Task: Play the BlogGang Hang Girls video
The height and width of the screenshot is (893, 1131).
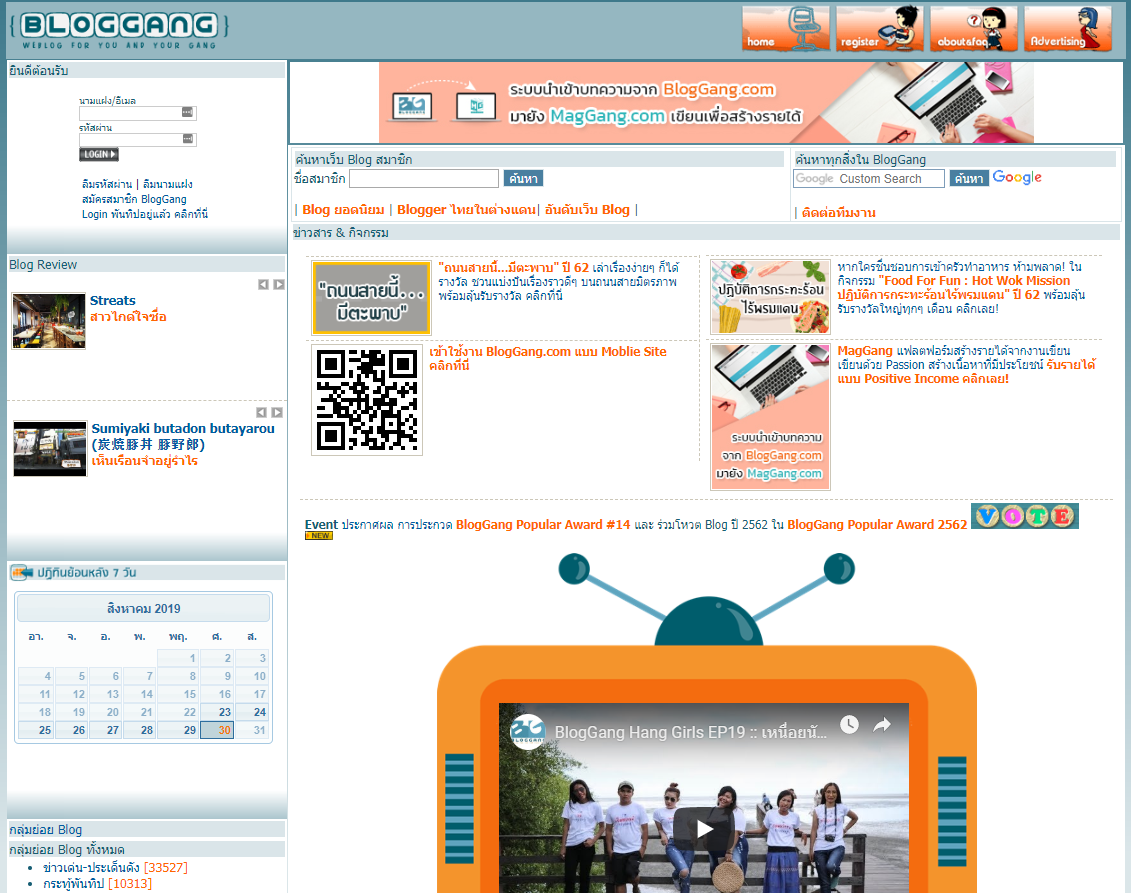Action: (x=704, y=829)
